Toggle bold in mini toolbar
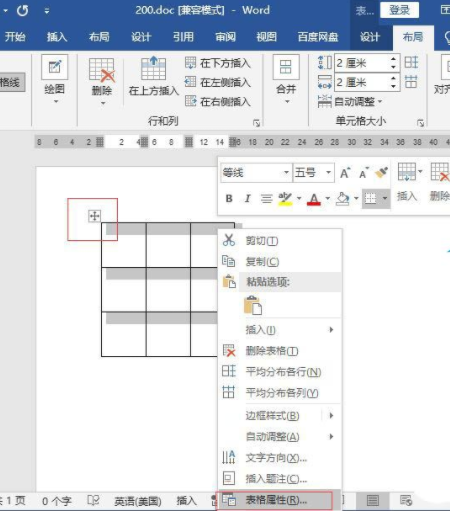 coord(229,199)
